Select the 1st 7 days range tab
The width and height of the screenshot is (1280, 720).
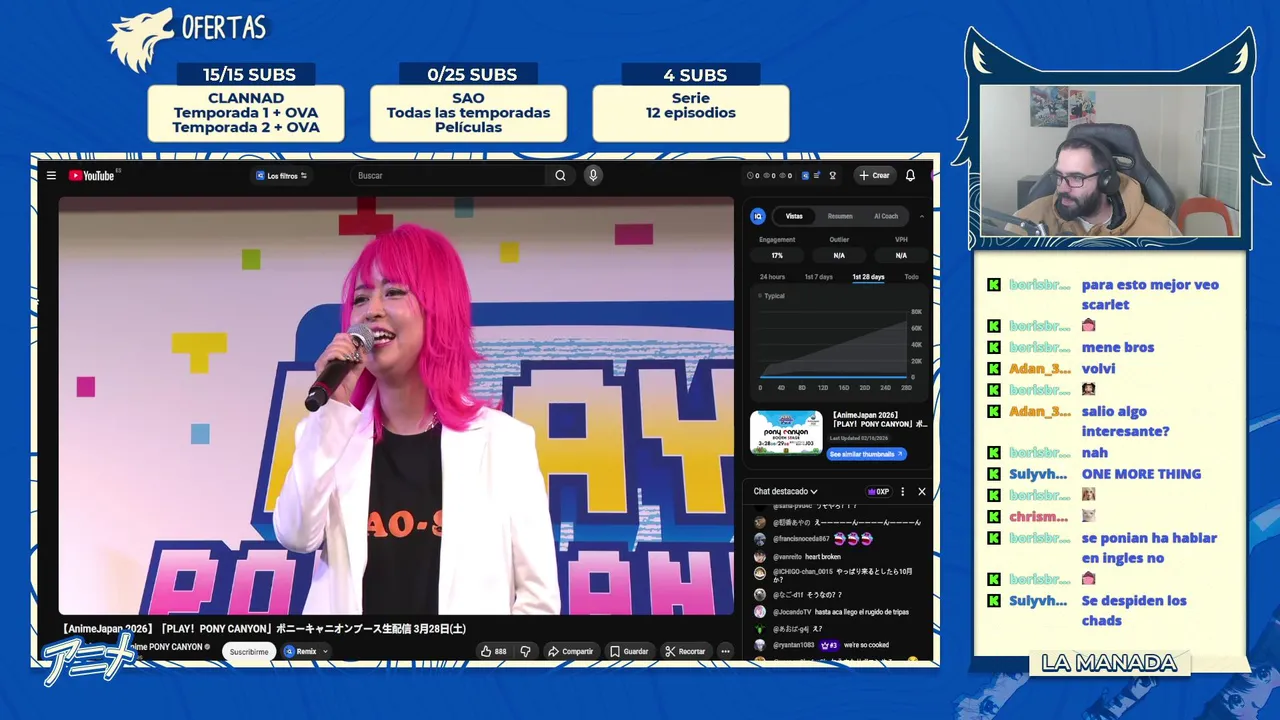coord(818,277)
